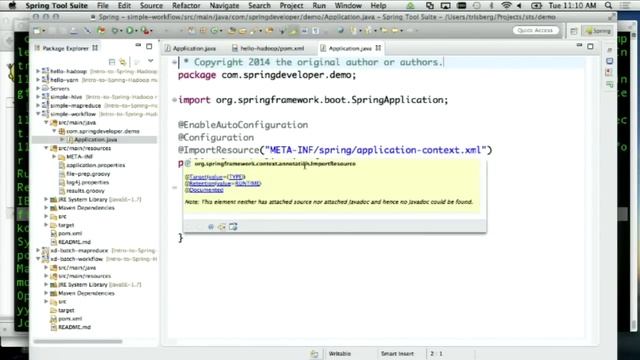Minimize the Package Explorer view
Image resolution: width=640 pixels, height=360 pixels.
click(138, 46)
